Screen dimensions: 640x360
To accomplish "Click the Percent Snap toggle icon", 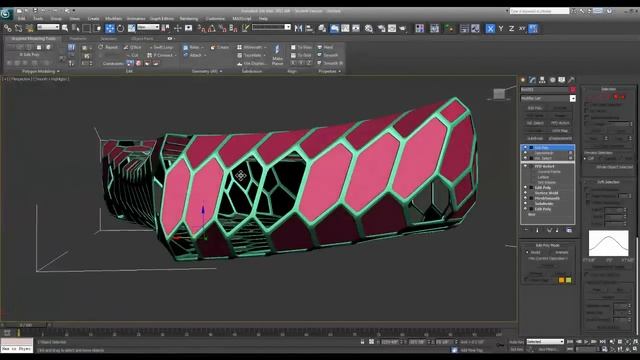I will 222,28.
